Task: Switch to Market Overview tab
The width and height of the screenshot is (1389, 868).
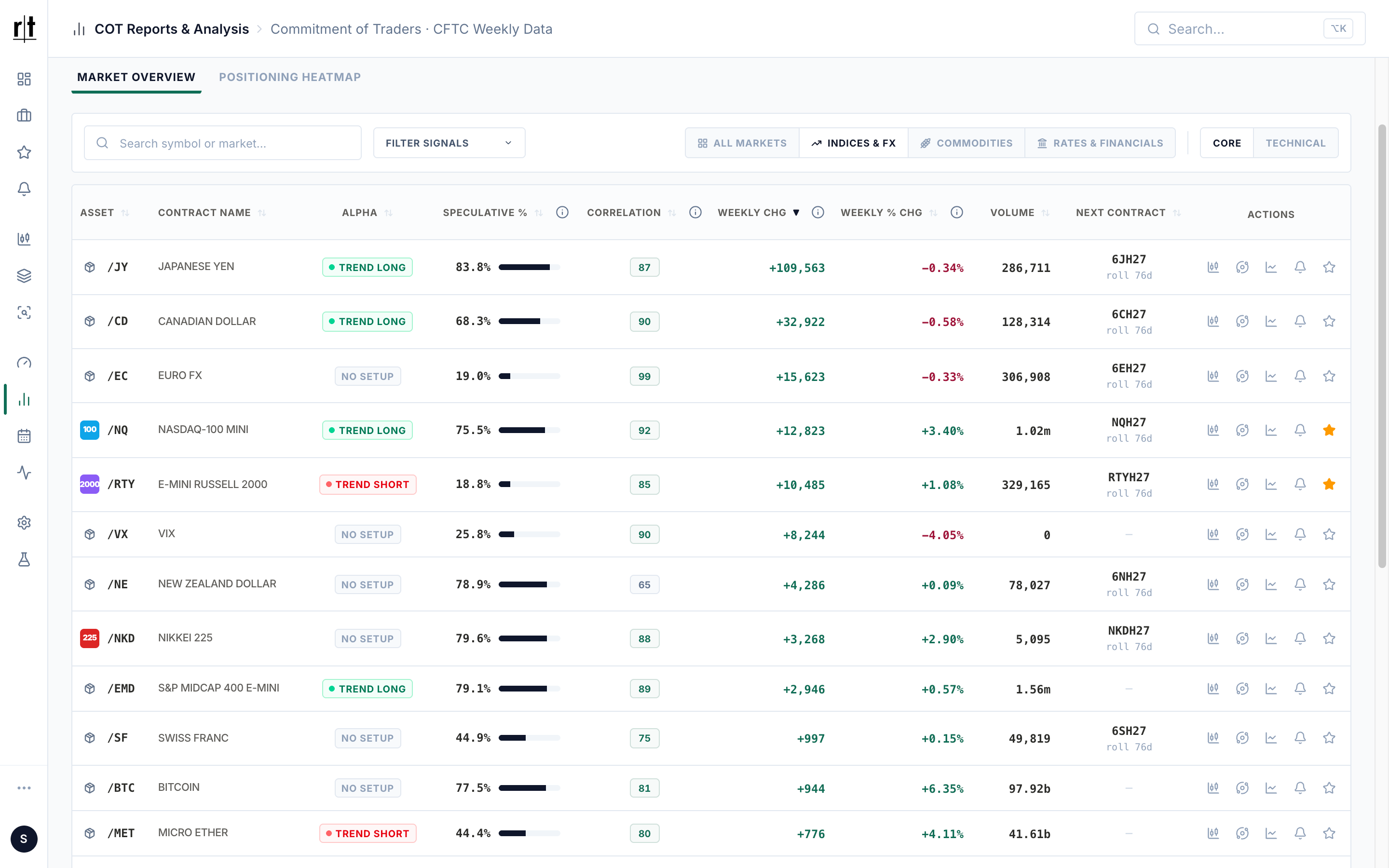Action: click(x=136, y=77)
